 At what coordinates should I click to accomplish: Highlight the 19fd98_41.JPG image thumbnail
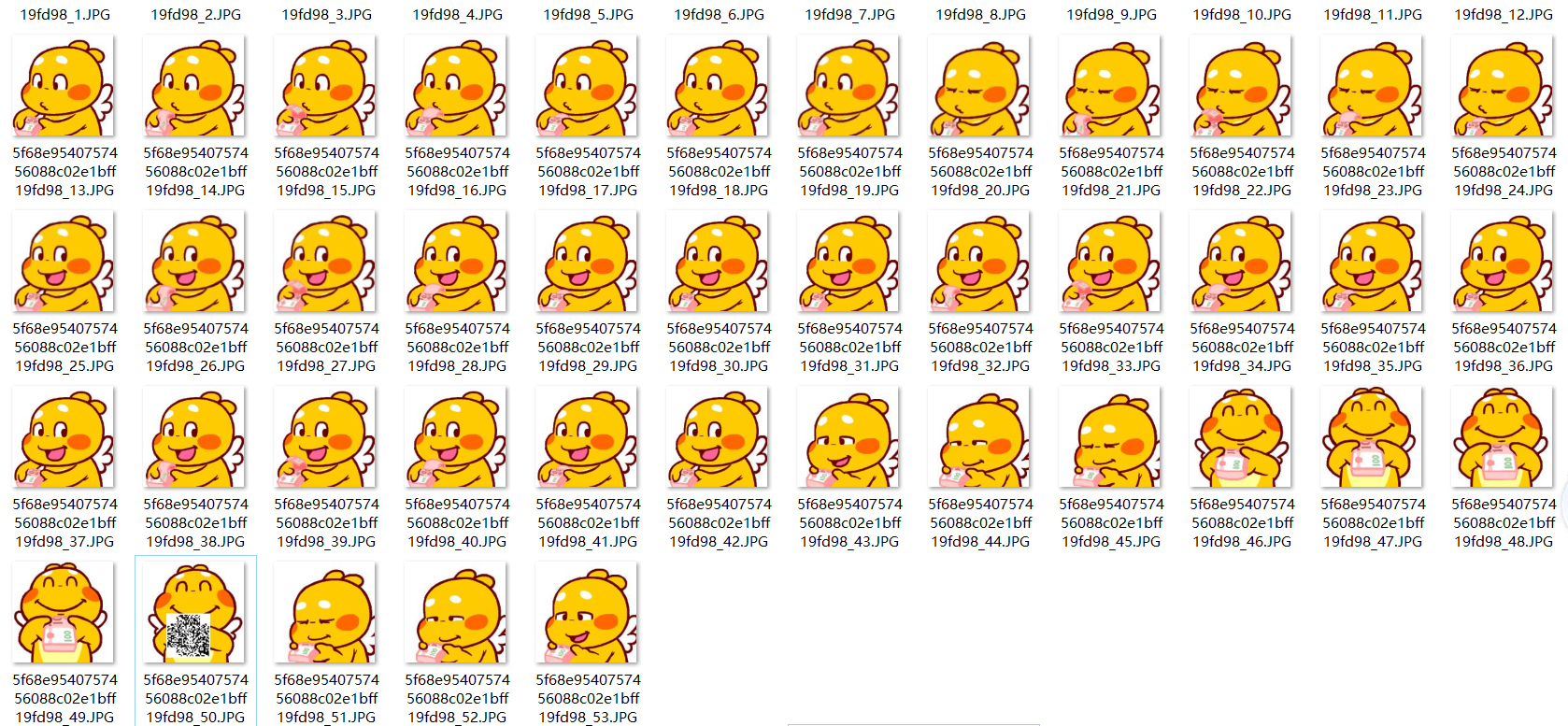(x=587, y=437)
